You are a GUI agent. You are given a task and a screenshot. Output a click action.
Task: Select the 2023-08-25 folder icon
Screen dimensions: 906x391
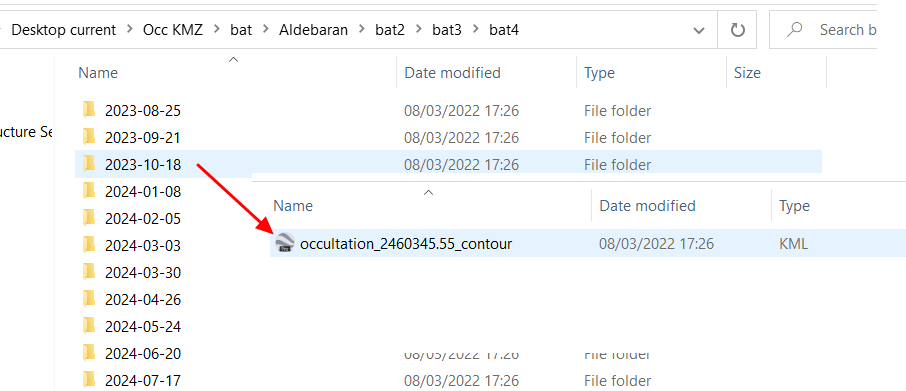88,109
